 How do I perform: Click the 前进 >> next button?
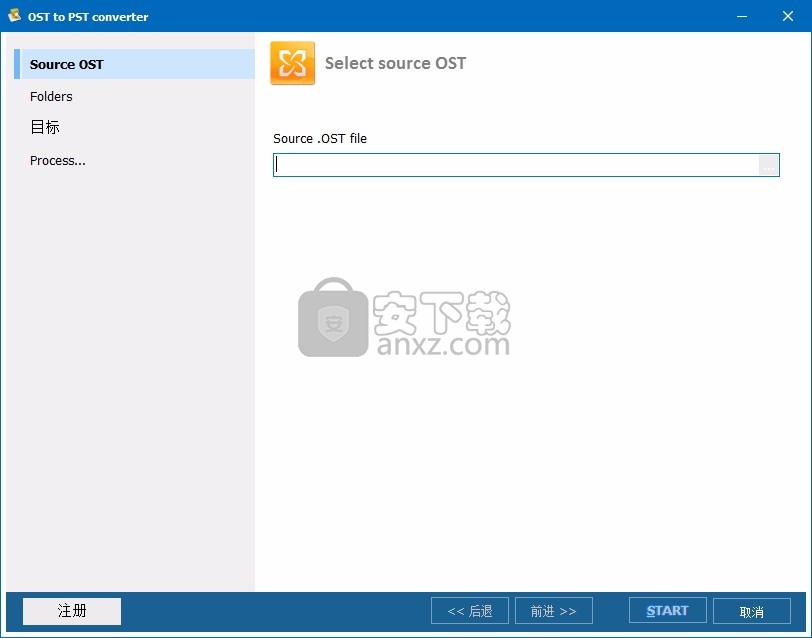(554, 611)
